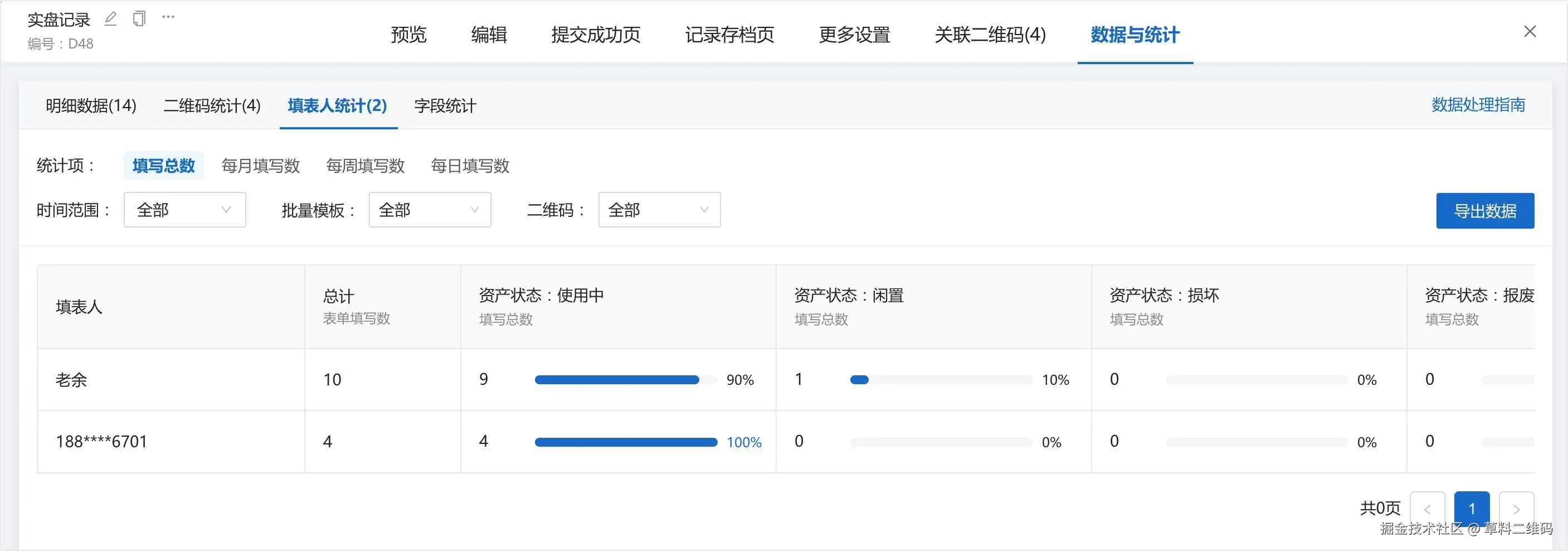Click the copy icon next to title
The width and height of the screenshot is (1568, 551).
coord(139,19)
